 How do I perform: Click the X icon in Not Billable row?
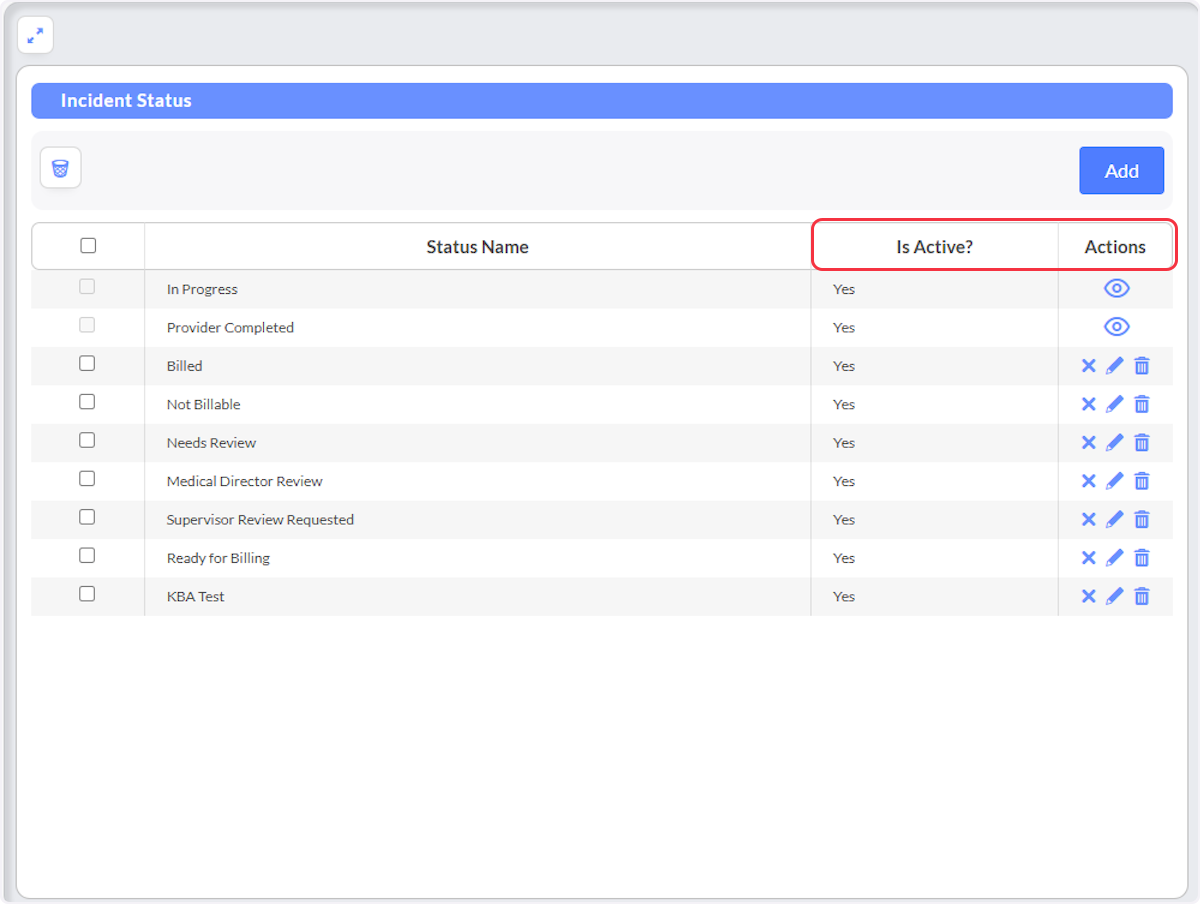point(1089,404)
